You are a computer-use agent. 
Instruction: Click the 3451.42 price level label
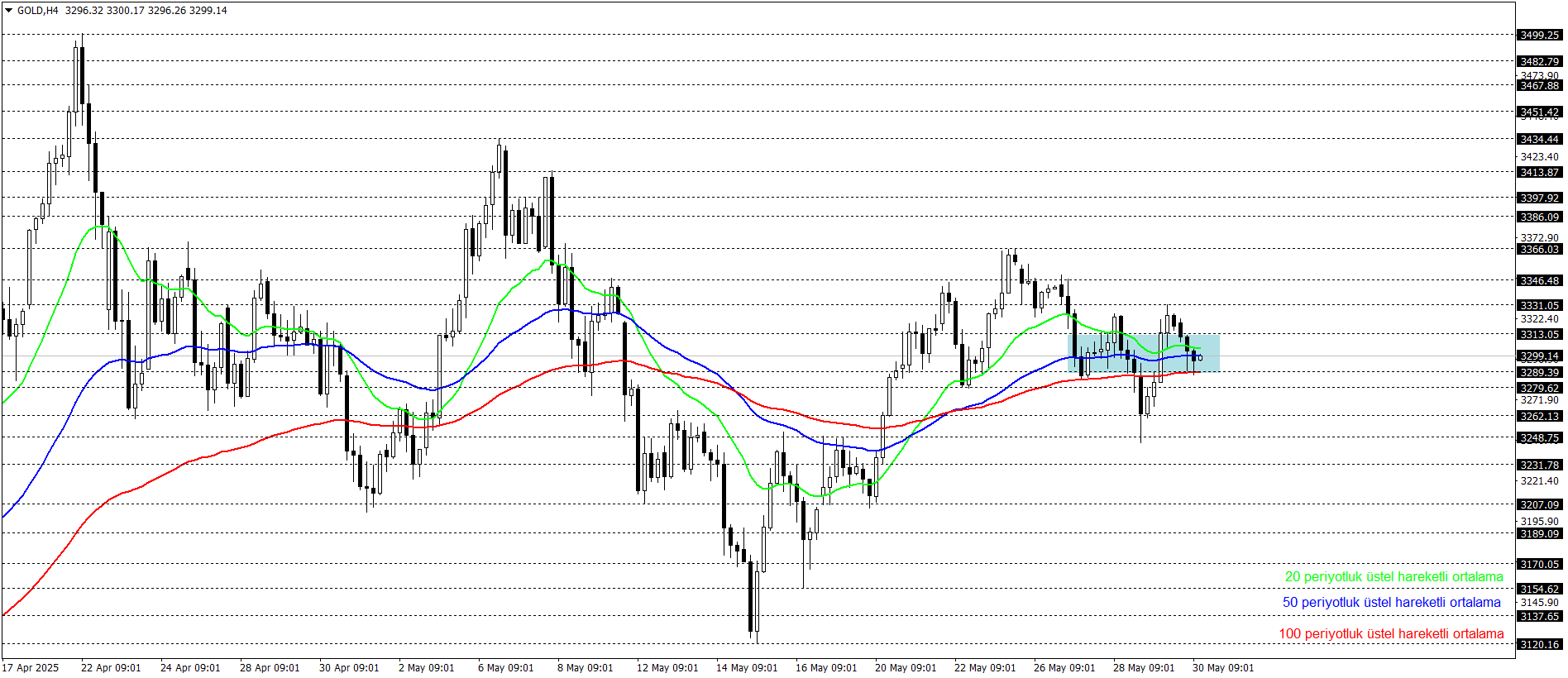pyautogui.click(x=1539, y=112)
